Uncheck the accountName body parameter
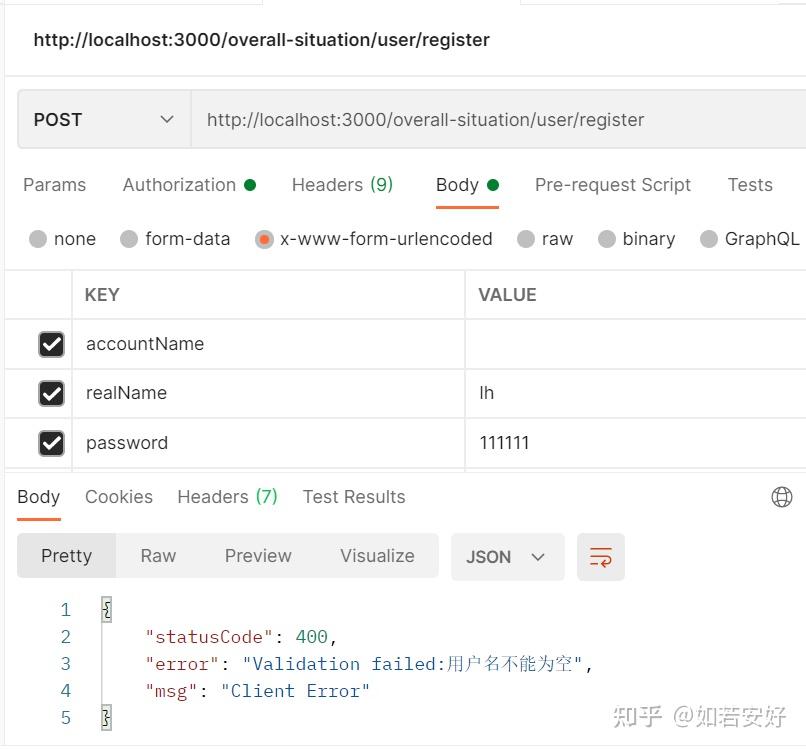 53,343
